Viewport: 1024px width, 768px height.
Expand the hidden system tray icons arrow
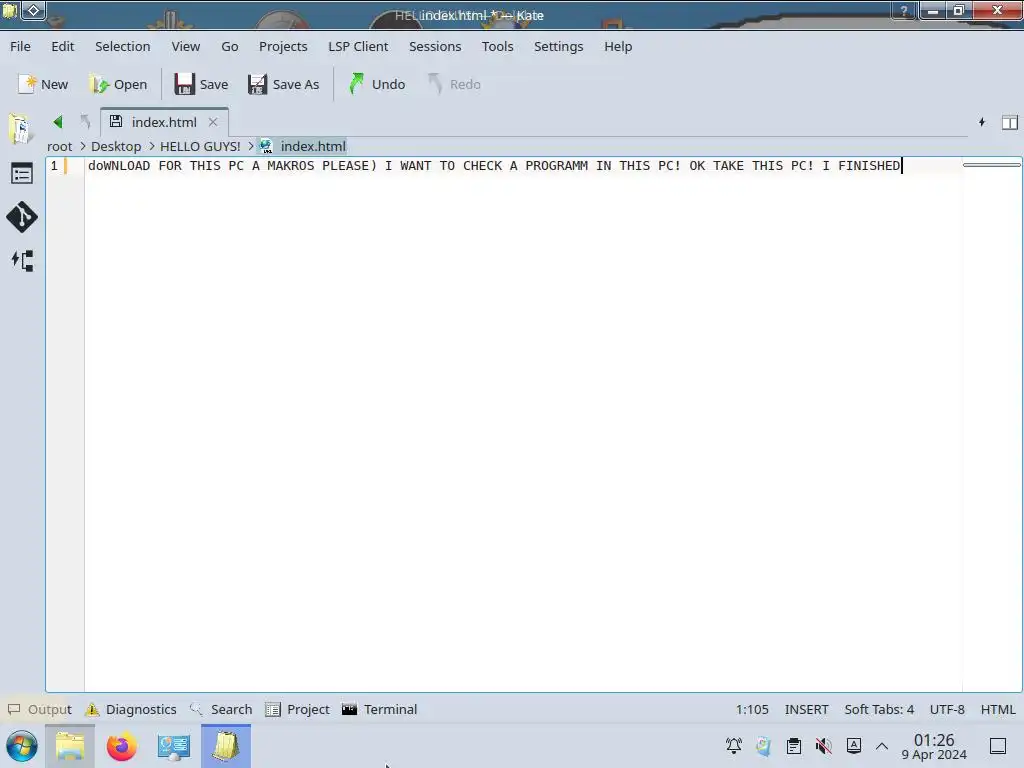click(x=882, y=746)
